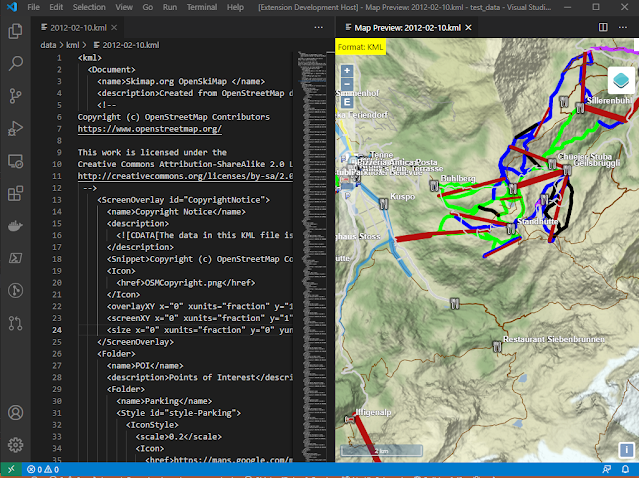Open the Git graph activity bar icon
The image size is (639, 478).
tap(15, 291)
